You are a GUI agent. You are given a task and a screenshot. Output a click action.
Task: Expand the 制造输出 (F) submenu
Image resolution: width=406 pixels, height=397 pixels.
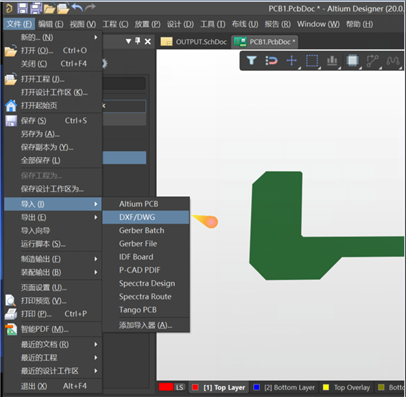[x=53, y=259]
